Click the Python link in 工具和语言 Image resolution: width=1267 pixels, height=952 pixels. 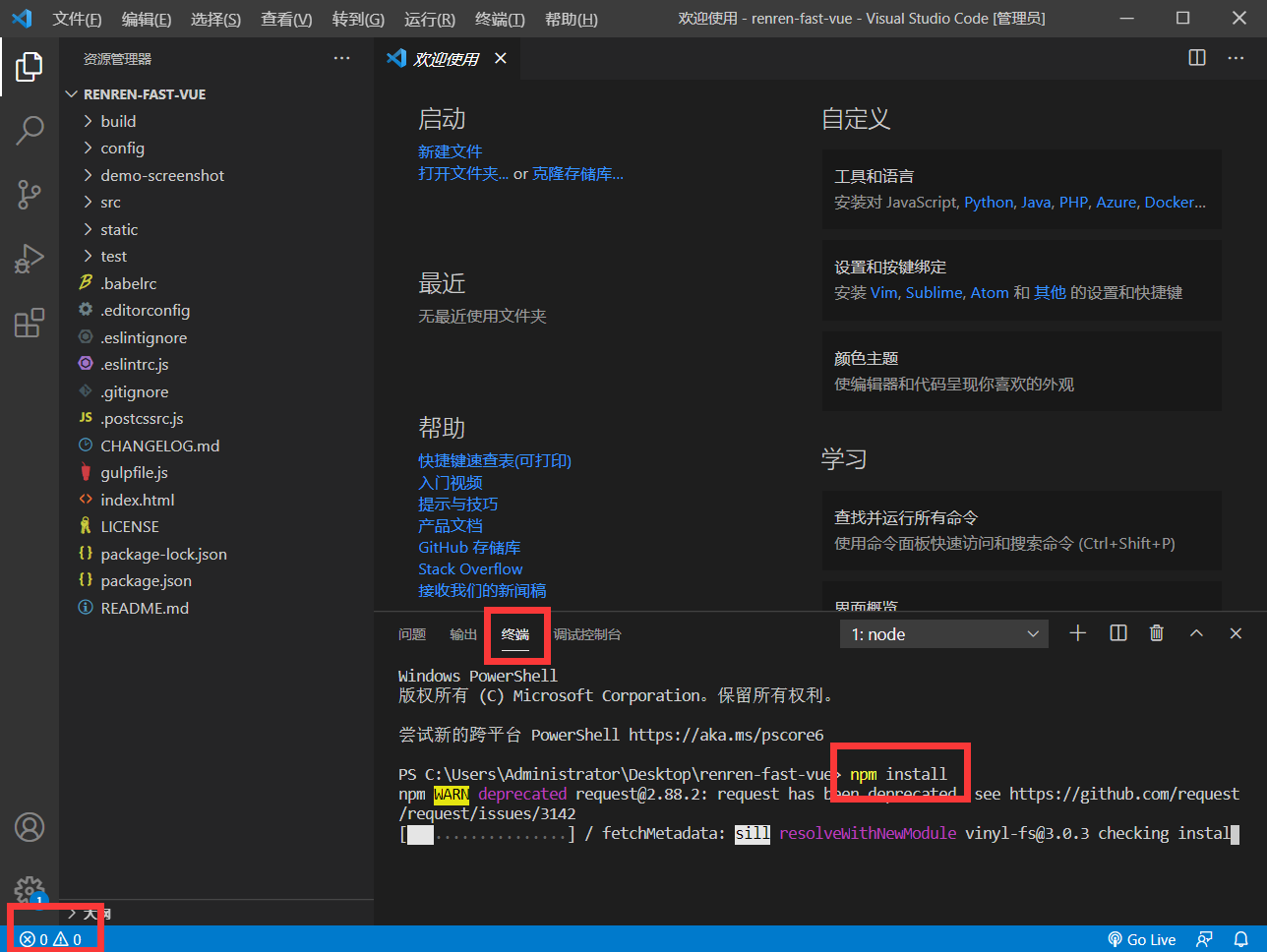click(x=989, y=202)
